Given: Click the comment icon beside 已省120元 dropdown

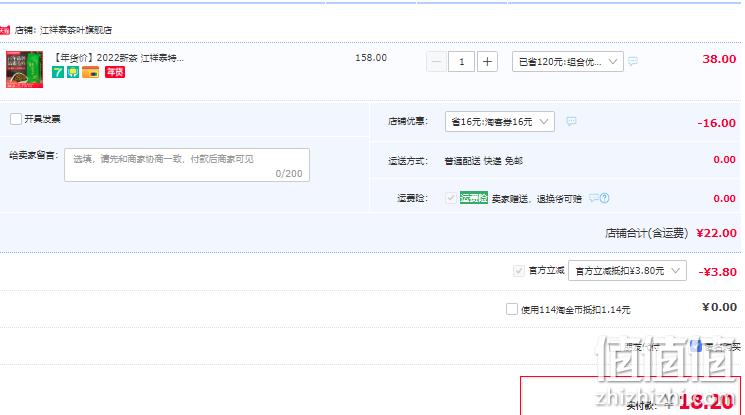Looking at the screenshot, I should pos(633,61).
